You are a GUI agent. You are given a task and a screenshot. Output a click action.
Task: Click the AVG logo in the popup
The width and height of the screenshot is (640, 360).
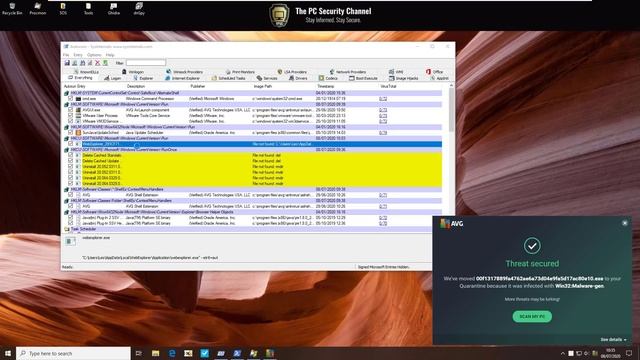452,223
